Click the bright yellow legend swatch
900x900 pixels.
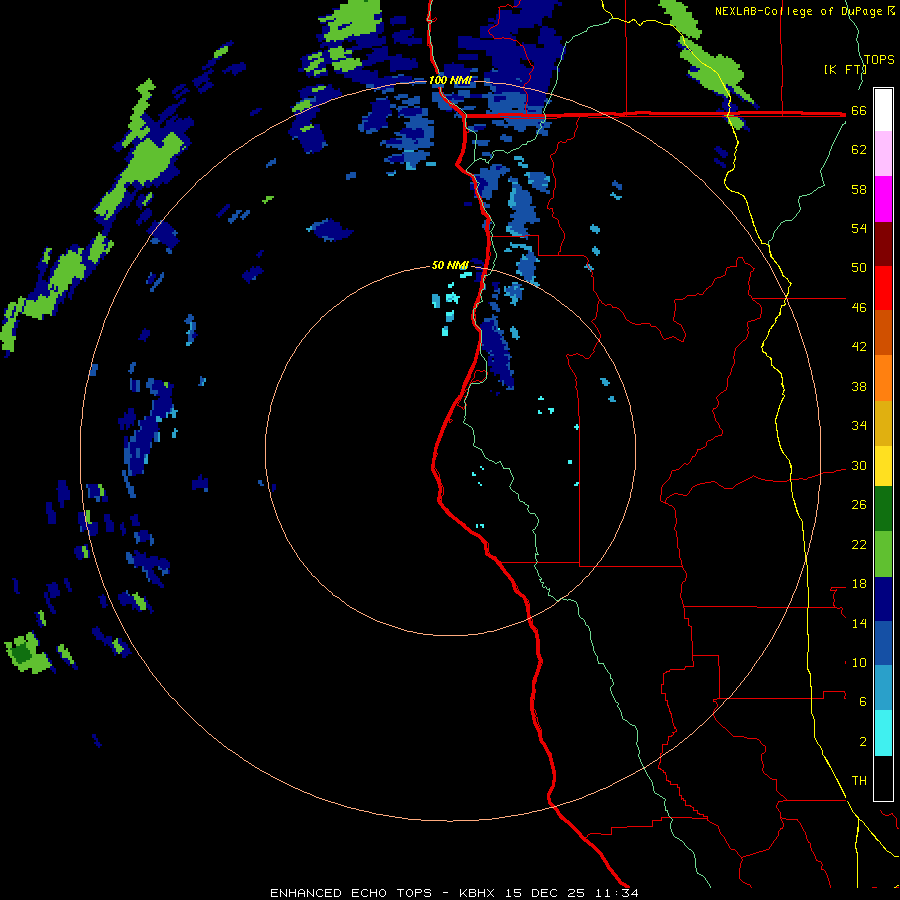tap(883, 465)
